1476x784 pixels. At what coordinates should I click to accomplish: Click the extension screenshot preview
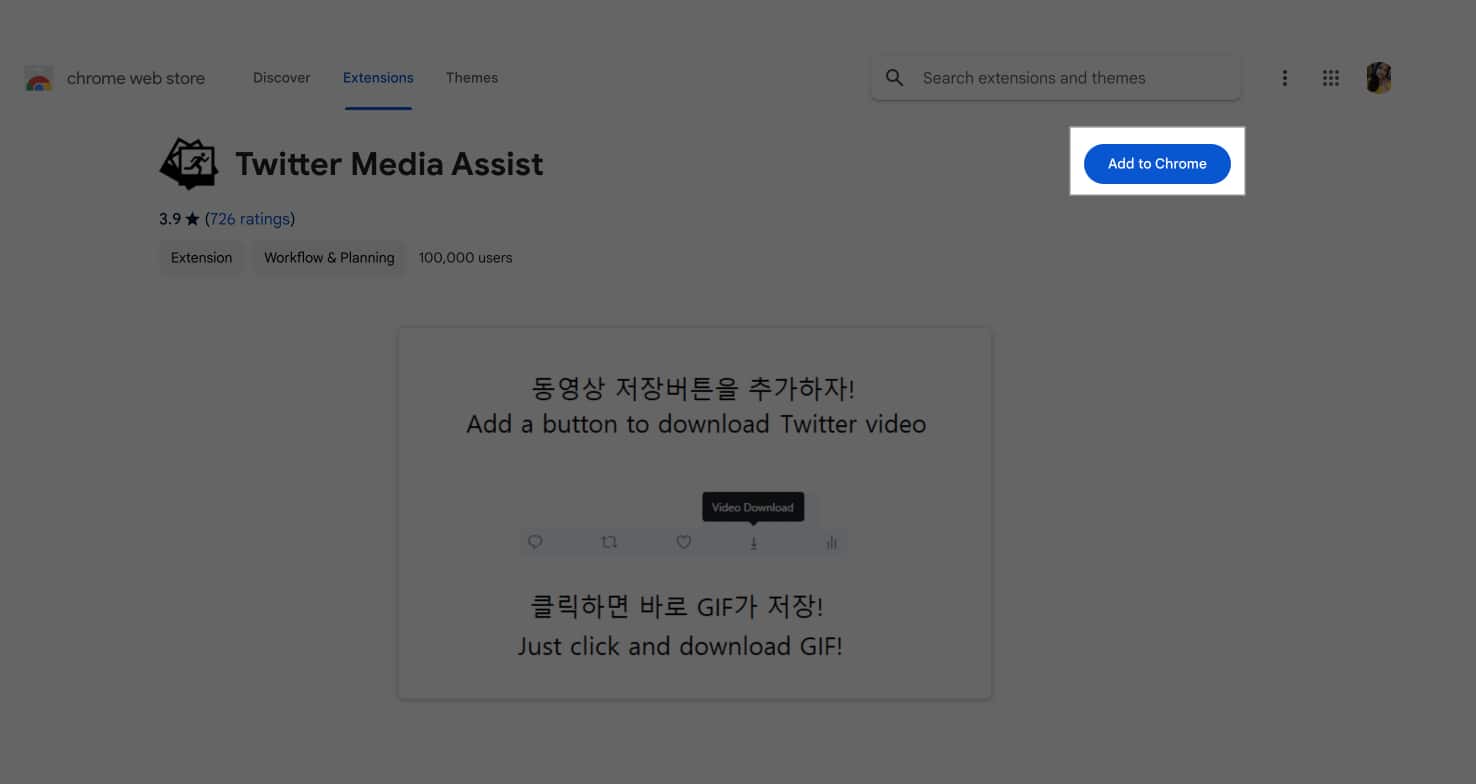pos(694,512)
